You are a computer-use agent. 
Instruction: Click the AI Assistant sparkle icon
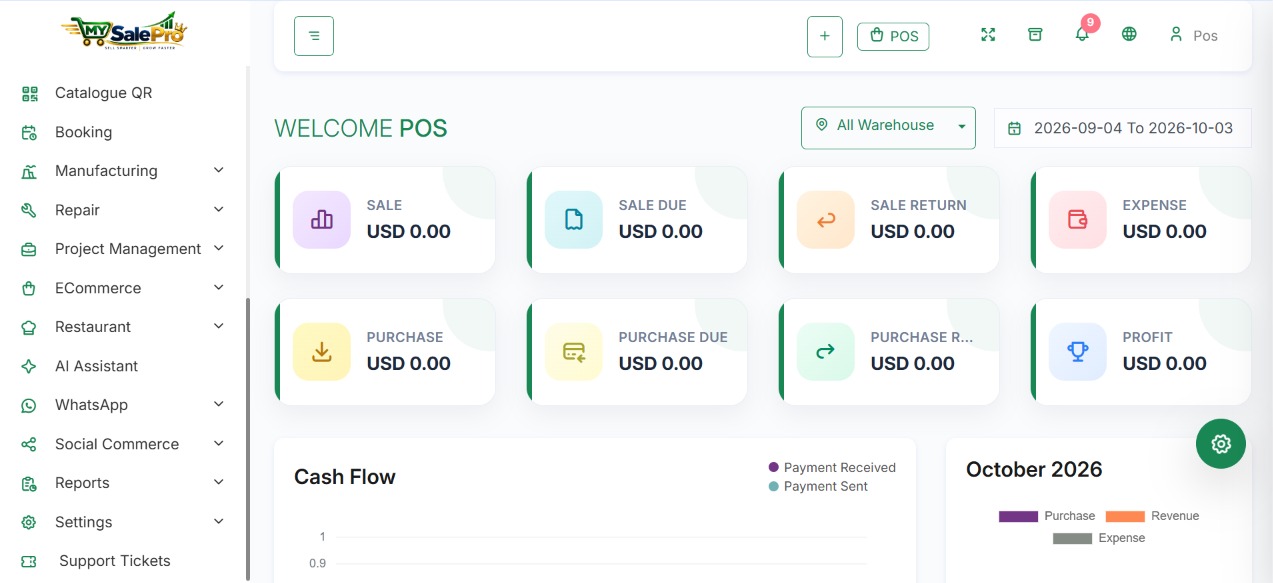[x=29, y=366]
